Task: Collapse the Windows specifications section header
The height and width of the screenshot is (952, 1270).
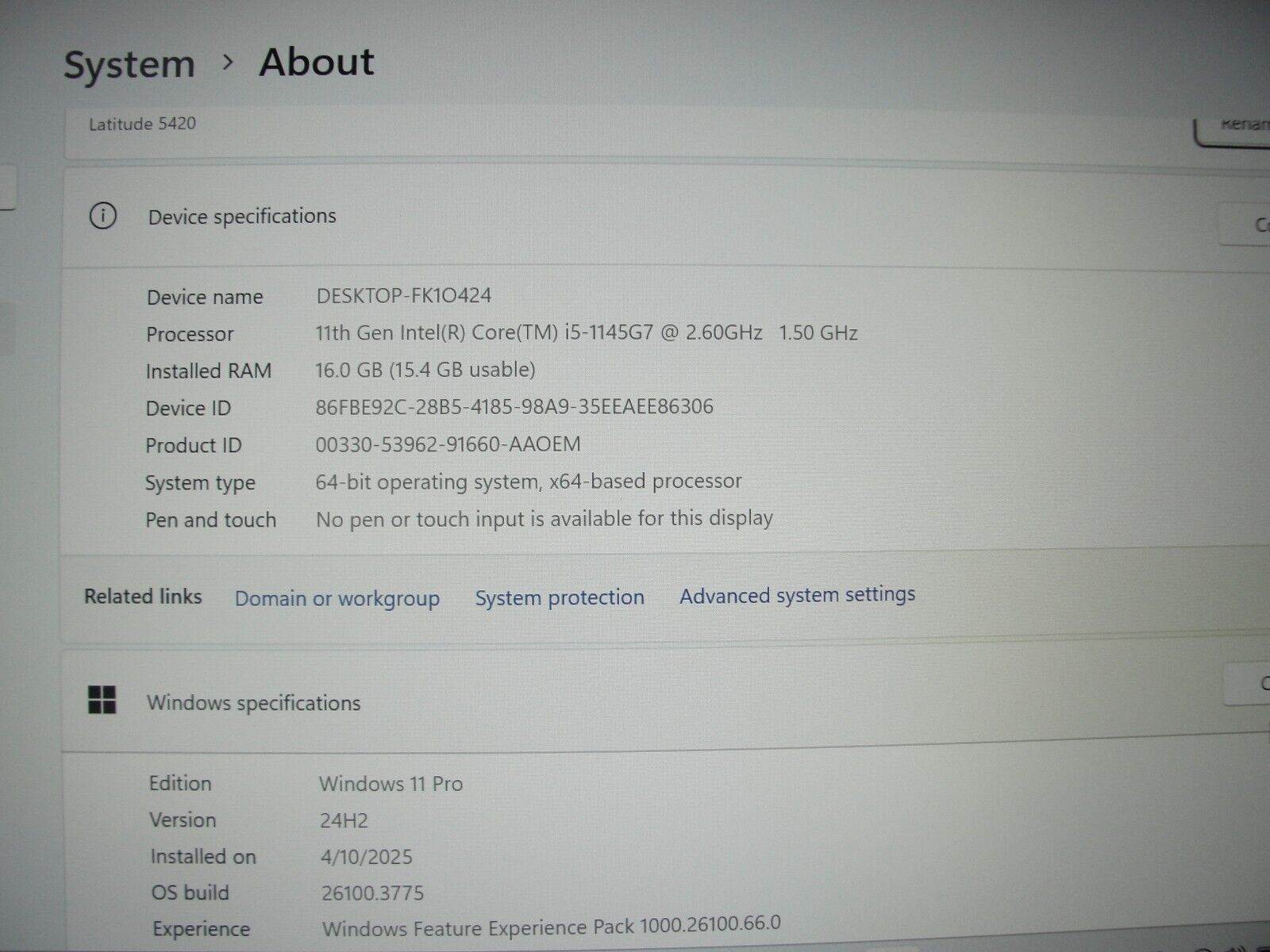Action: click(x=635, y=702)
